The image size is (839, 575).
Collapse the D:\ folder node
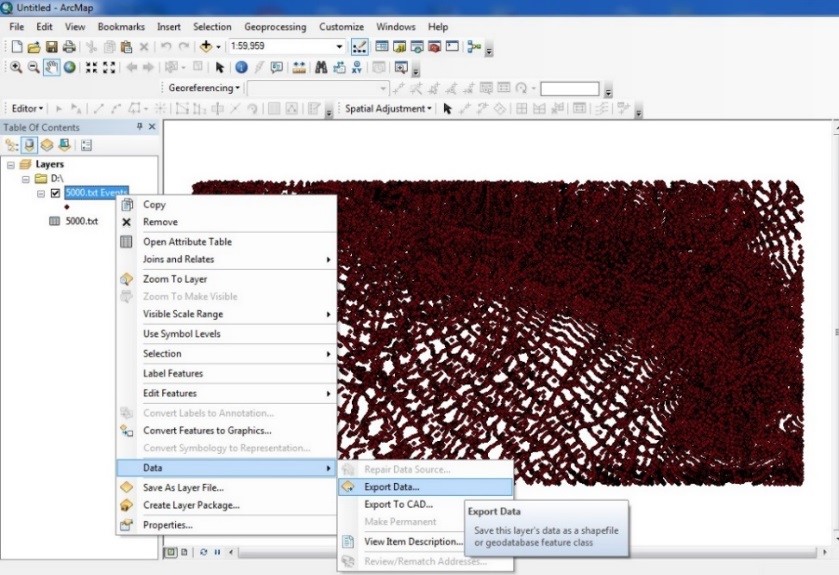coord(26,179)
